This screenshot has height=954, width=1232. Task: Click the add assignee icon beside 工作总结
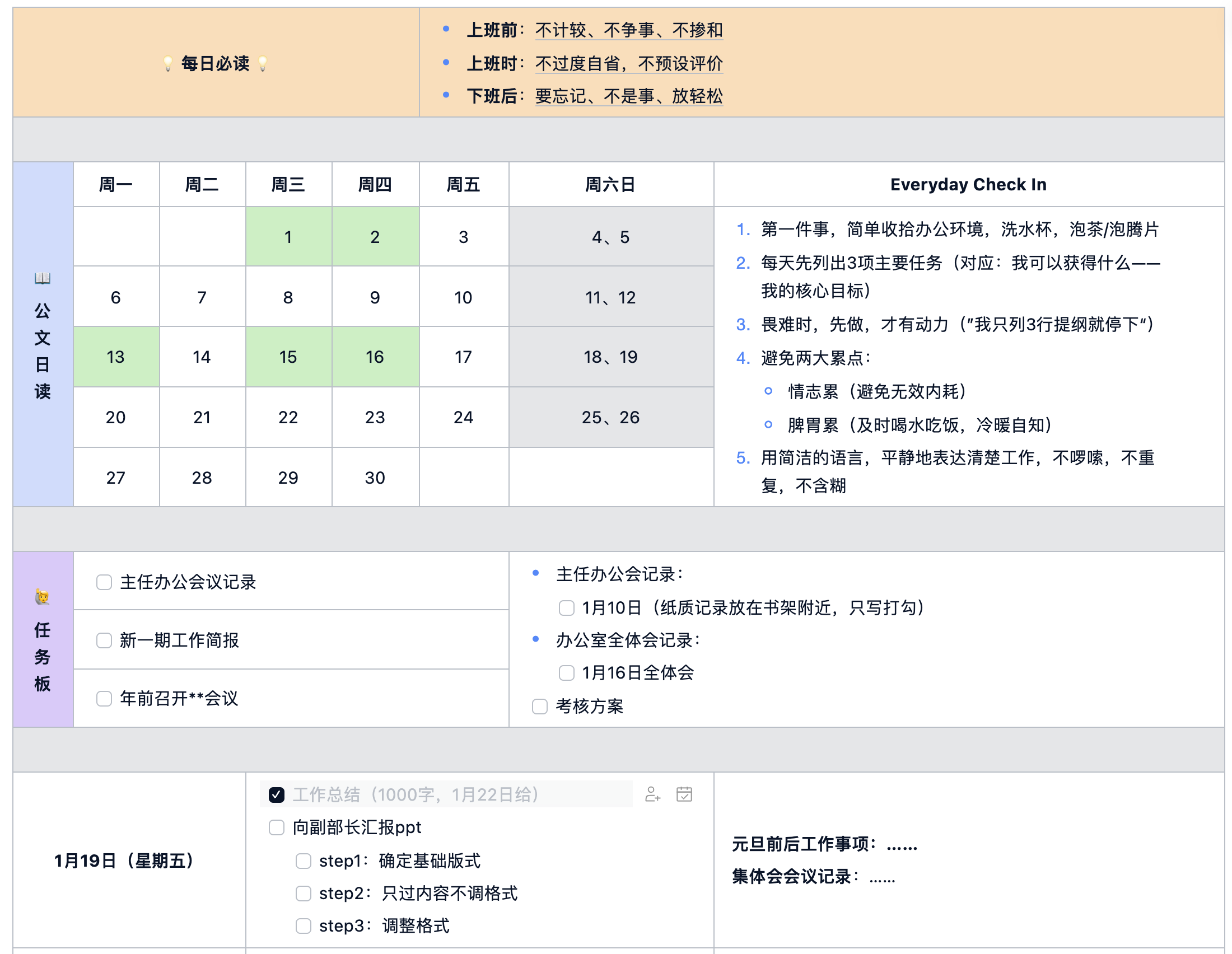652,794
